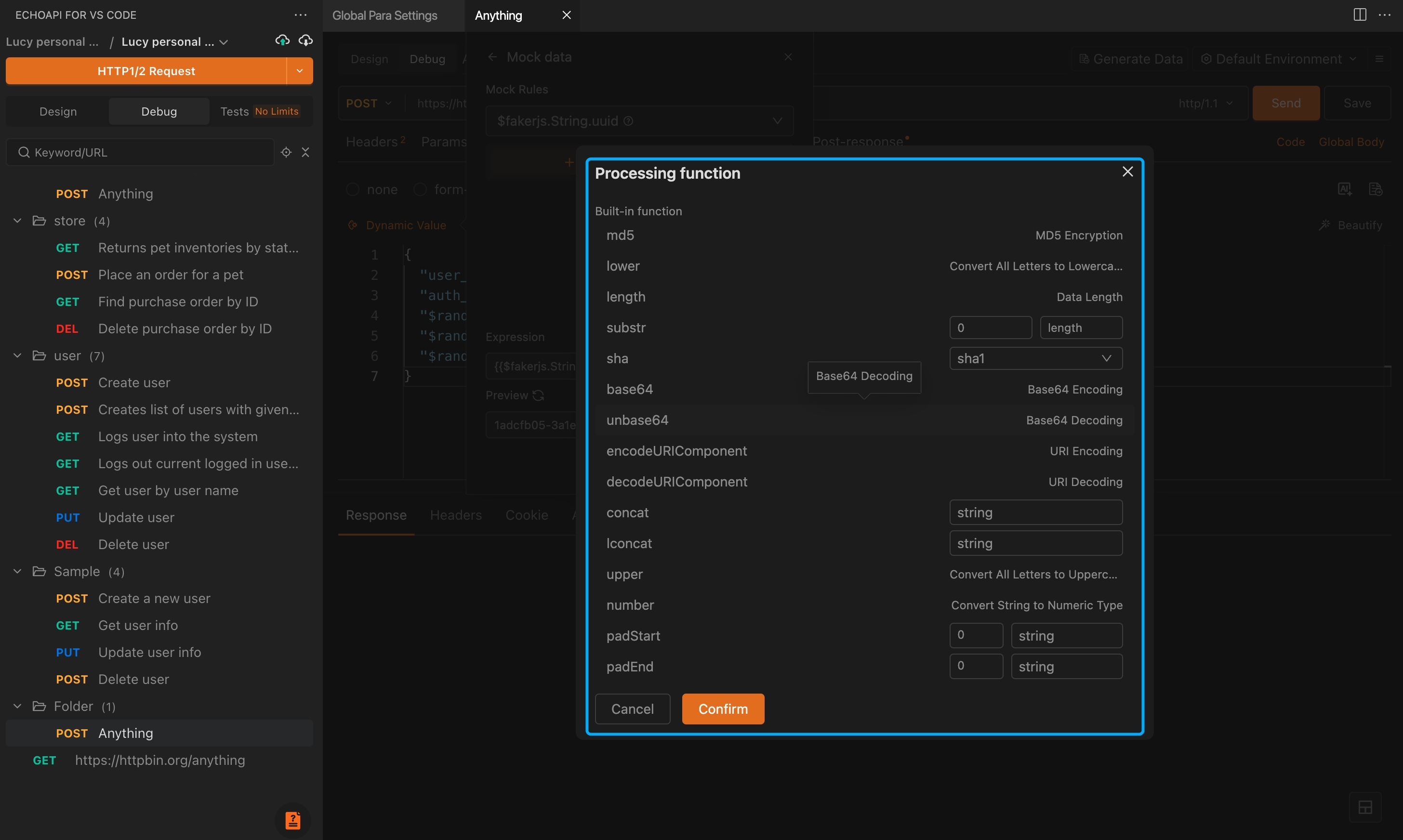The height and width of the screenshot is (840, 1403).
Task: Close the Mock data panel
Action: pos(788,57)
